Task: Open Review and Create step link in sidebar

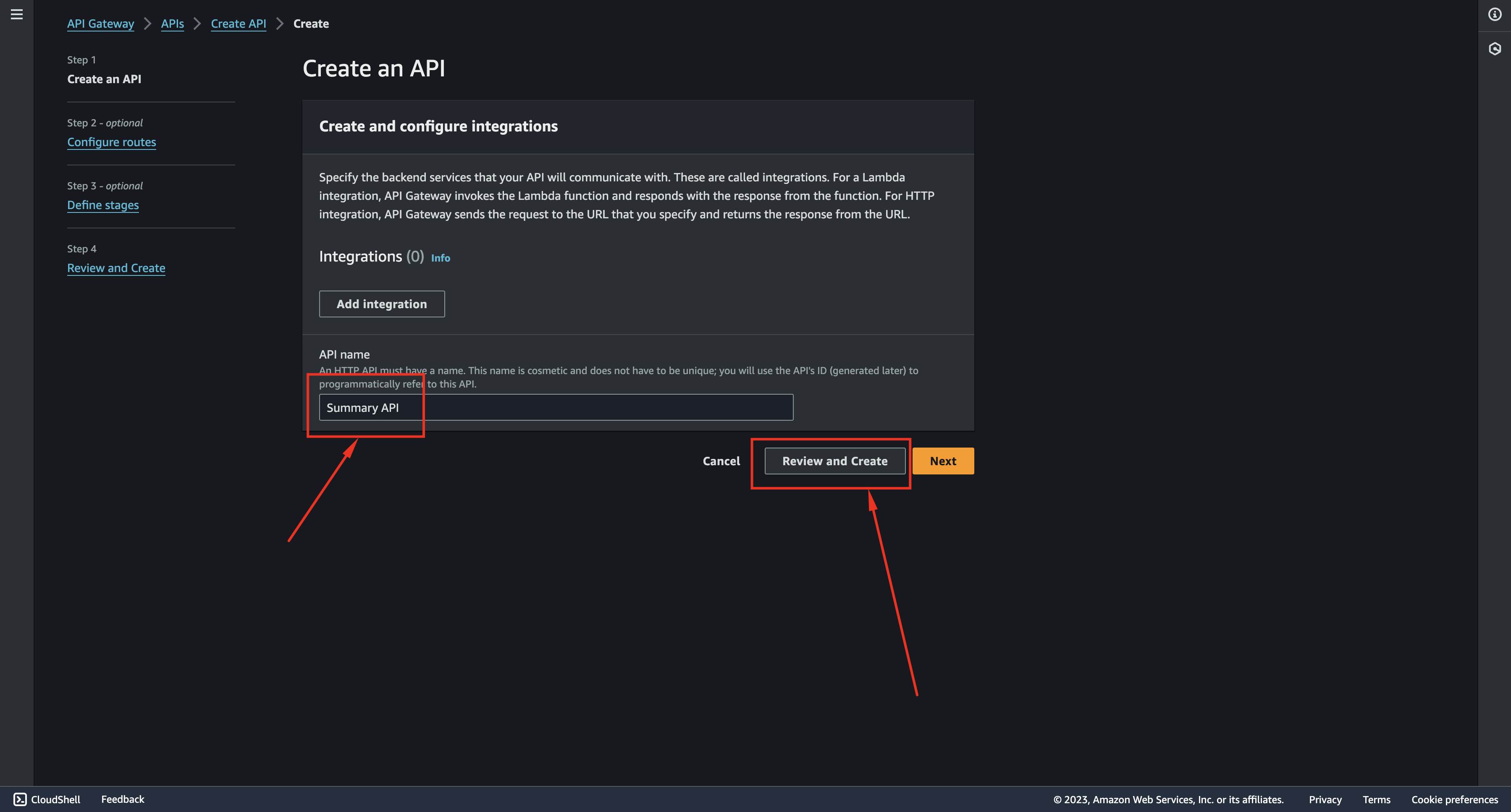Action: click(x=116, y=268)
